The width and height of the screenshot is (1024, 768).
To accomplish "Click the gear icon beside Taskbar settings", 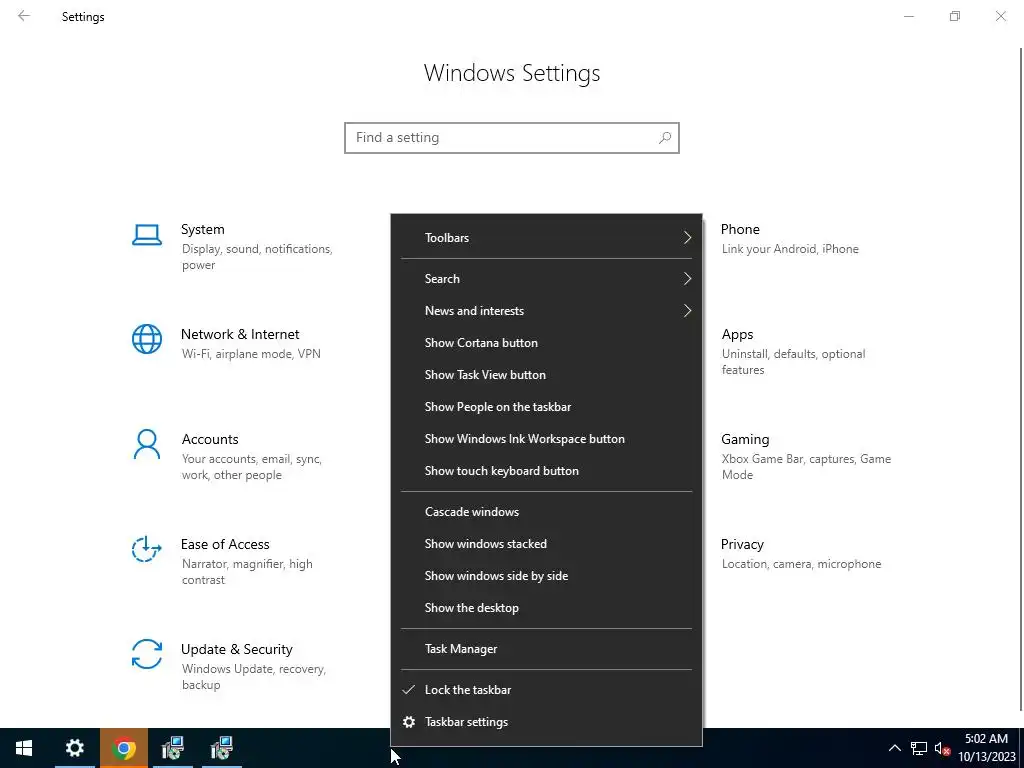I will coord(409,722).
